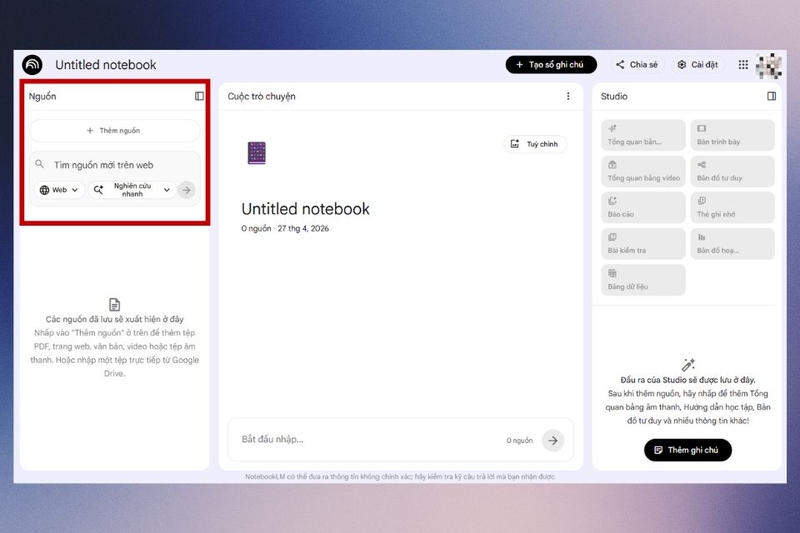Open the Web source type dropdown
800x533 pixels.
click(x=59, y=190)
